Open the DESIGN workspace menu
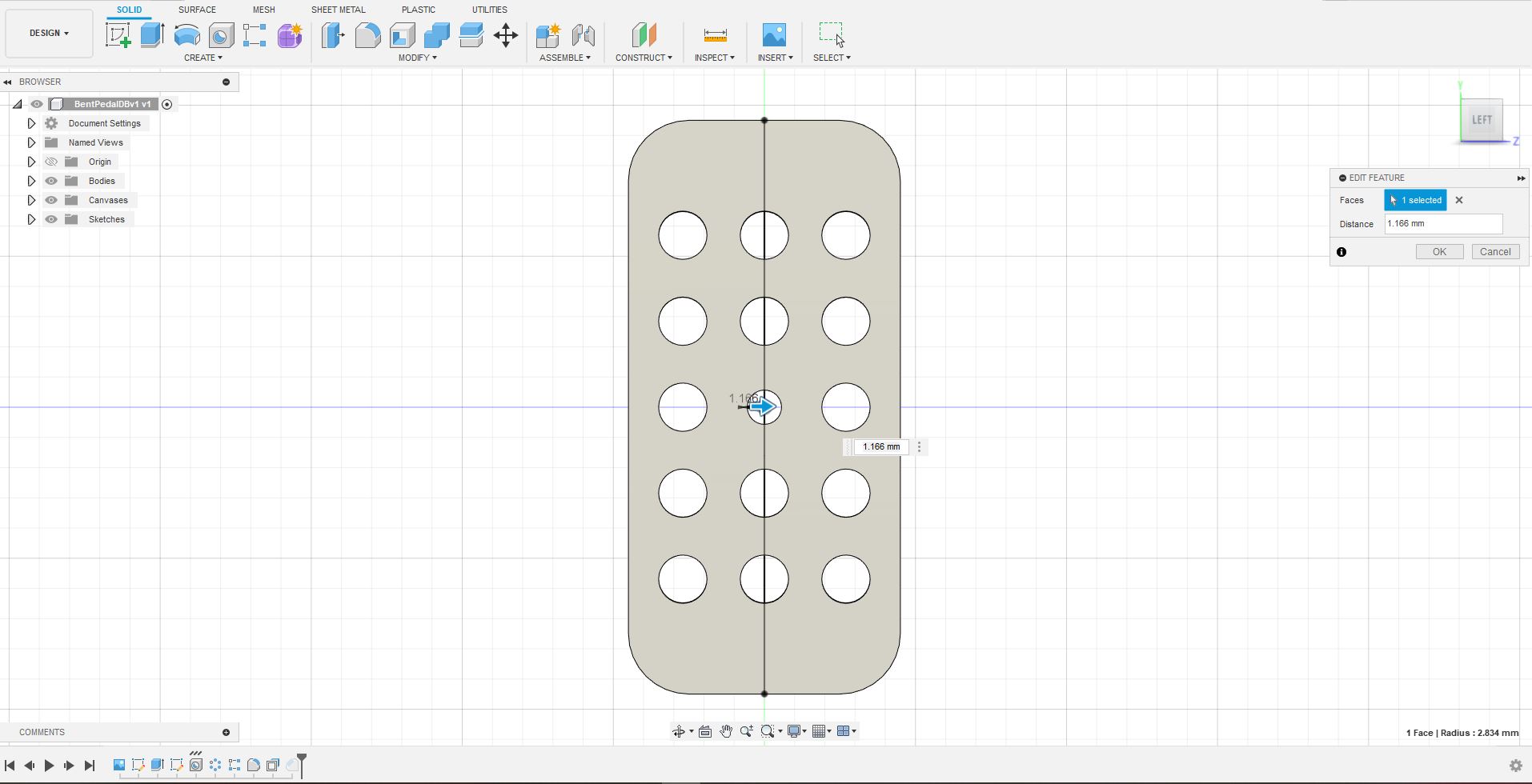1532x784 pixels. (47, 33)
